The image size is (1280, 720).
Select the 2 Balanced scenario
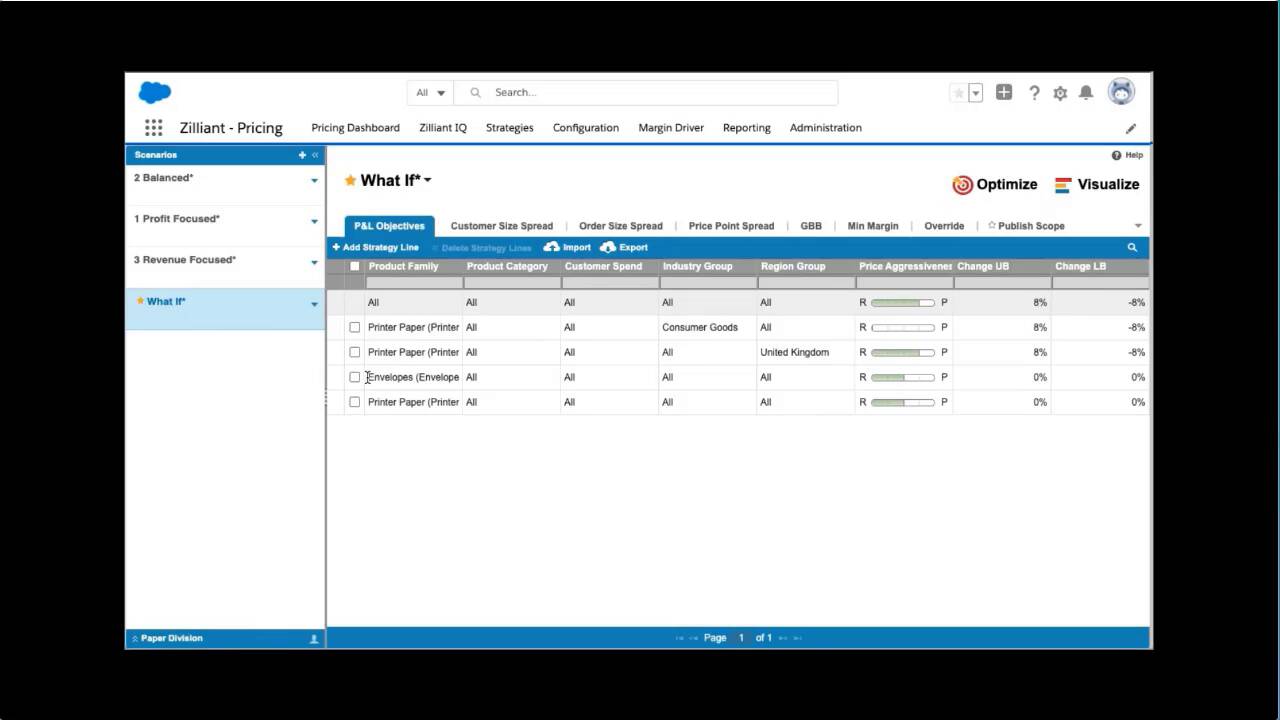[225, 185]
